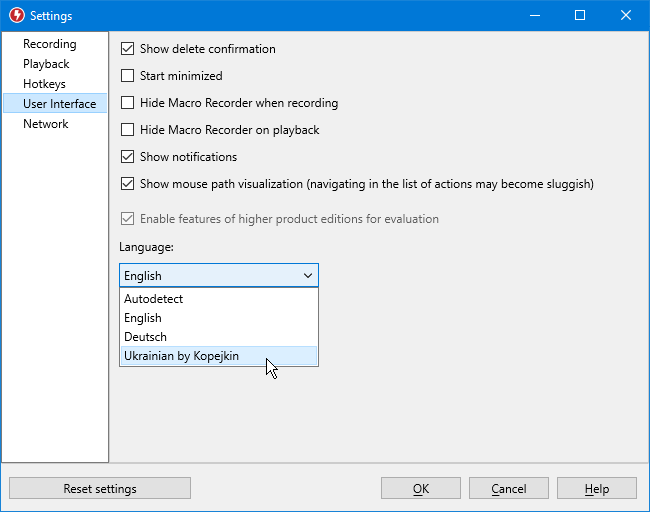Enable Hide Macro Recorder on playback

pos(127,130)
